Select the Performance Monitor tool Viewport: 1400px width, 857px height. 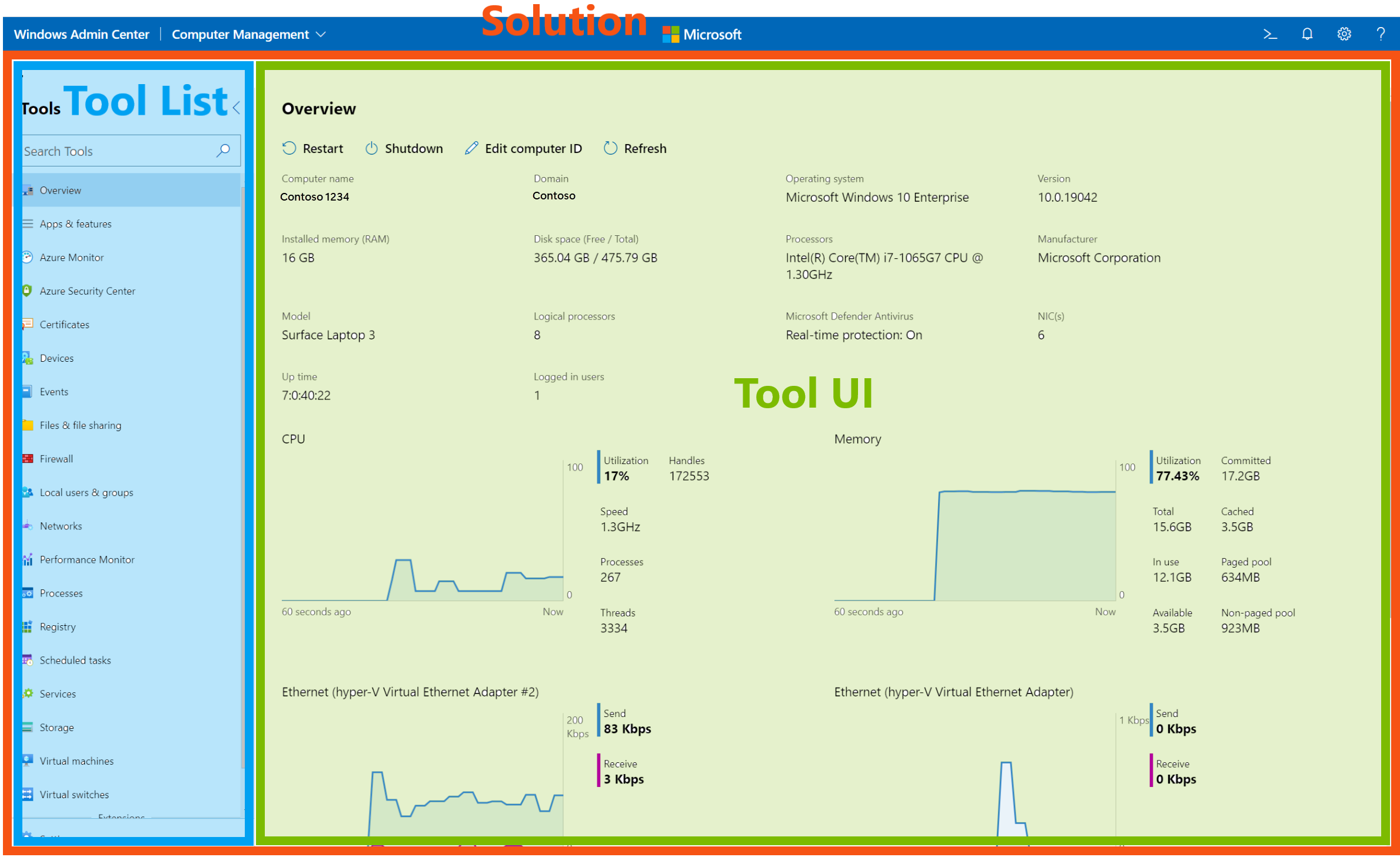(88, 559)
